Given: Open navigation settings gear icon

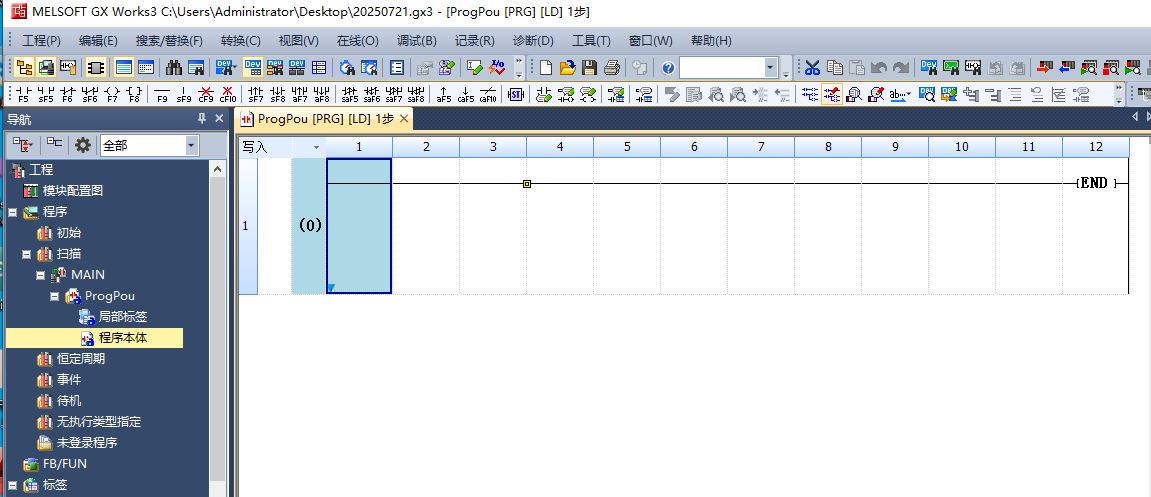Looking at the screenshot, I should (82, 145).
